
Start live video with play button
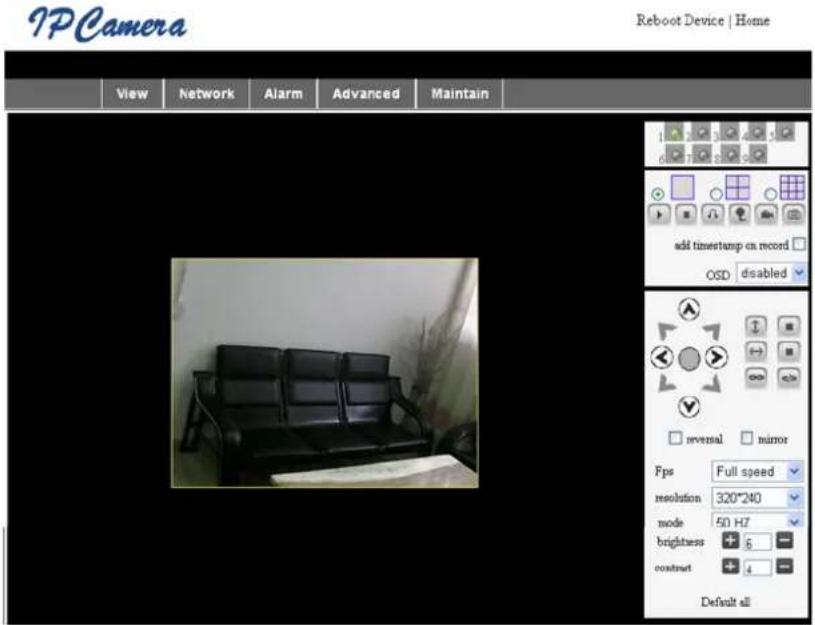tap(659, 214)
